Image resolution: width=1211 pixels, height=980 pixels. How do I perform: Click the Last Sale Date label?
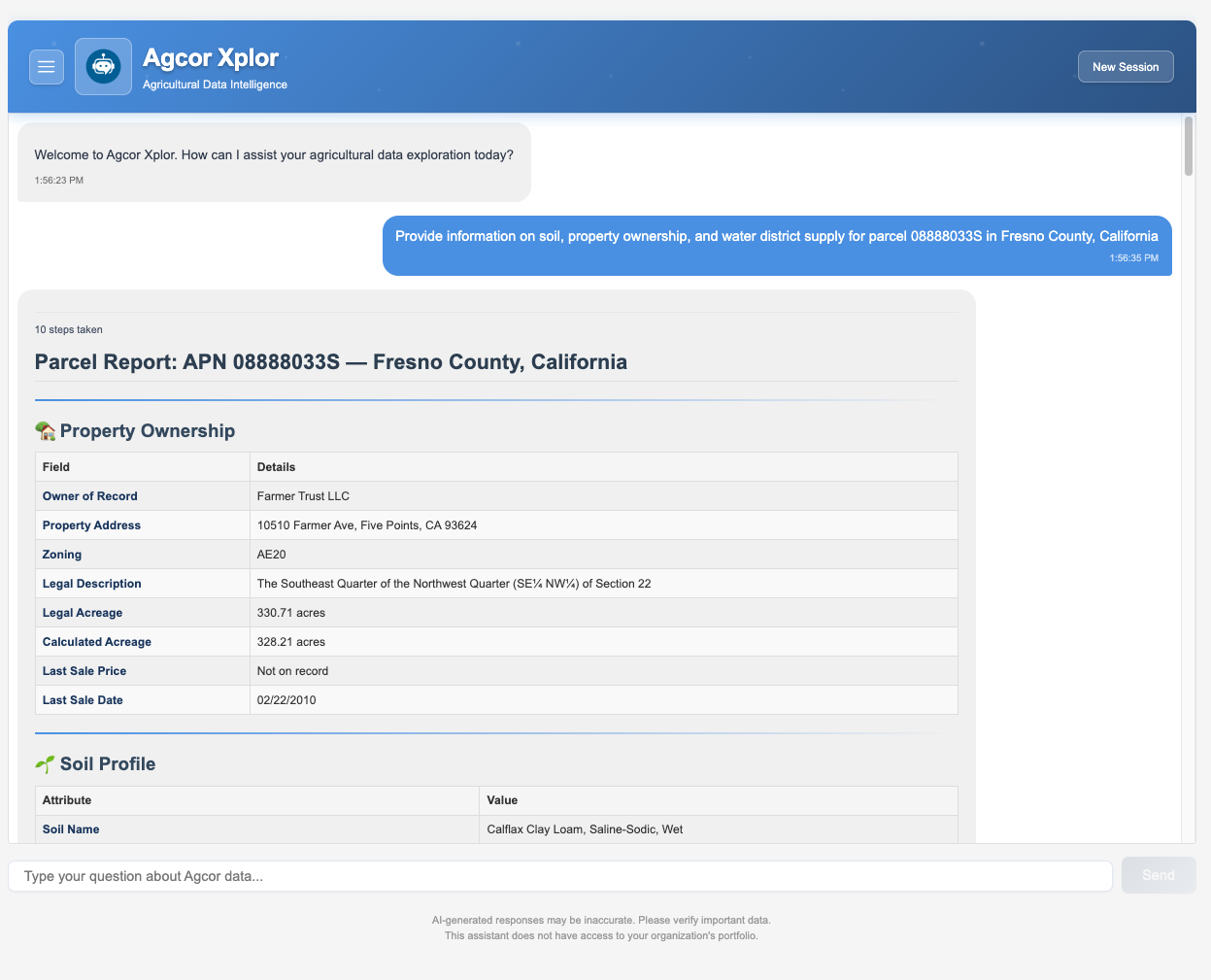point(83,700)
